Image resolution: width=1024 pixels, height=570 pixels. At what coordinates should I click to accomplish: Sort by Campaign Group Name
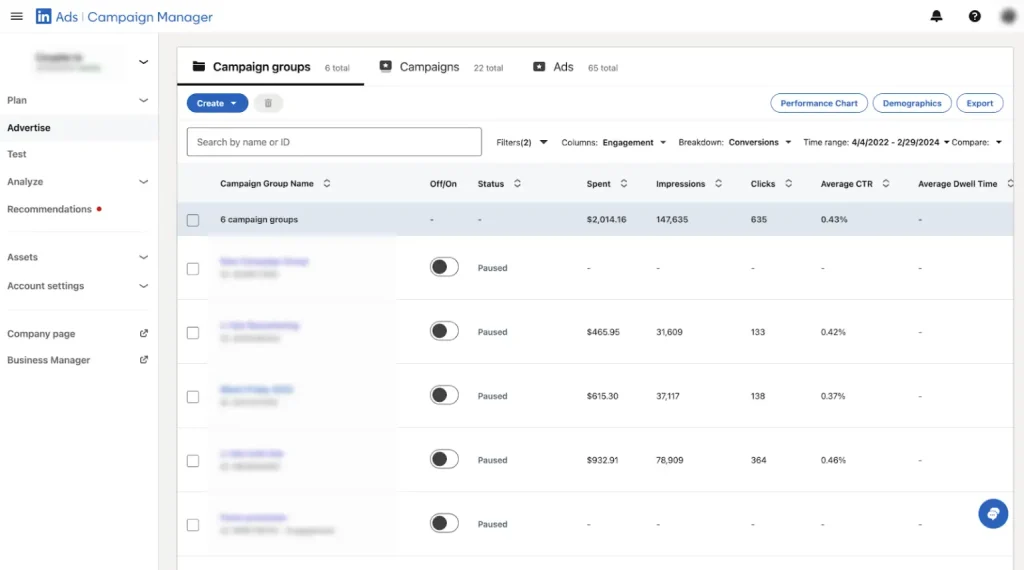click(327, 183)
